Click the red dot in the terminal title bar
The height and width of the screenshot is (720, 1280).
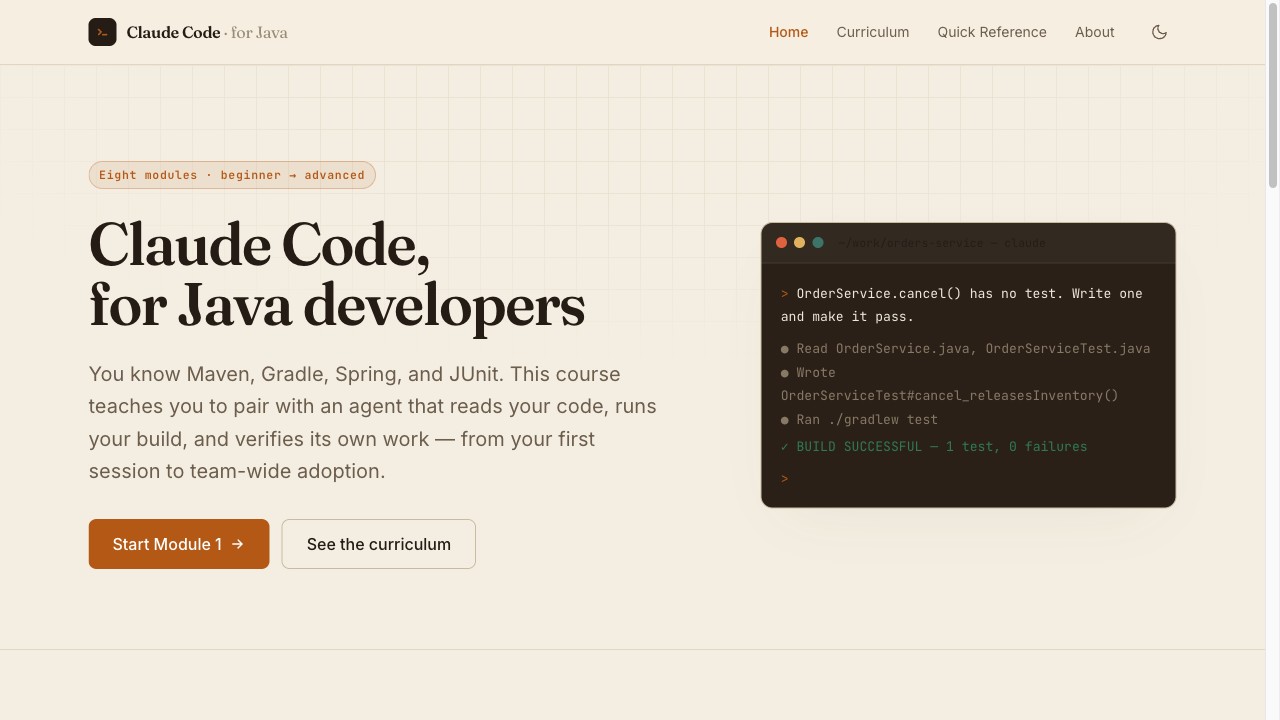781,243
